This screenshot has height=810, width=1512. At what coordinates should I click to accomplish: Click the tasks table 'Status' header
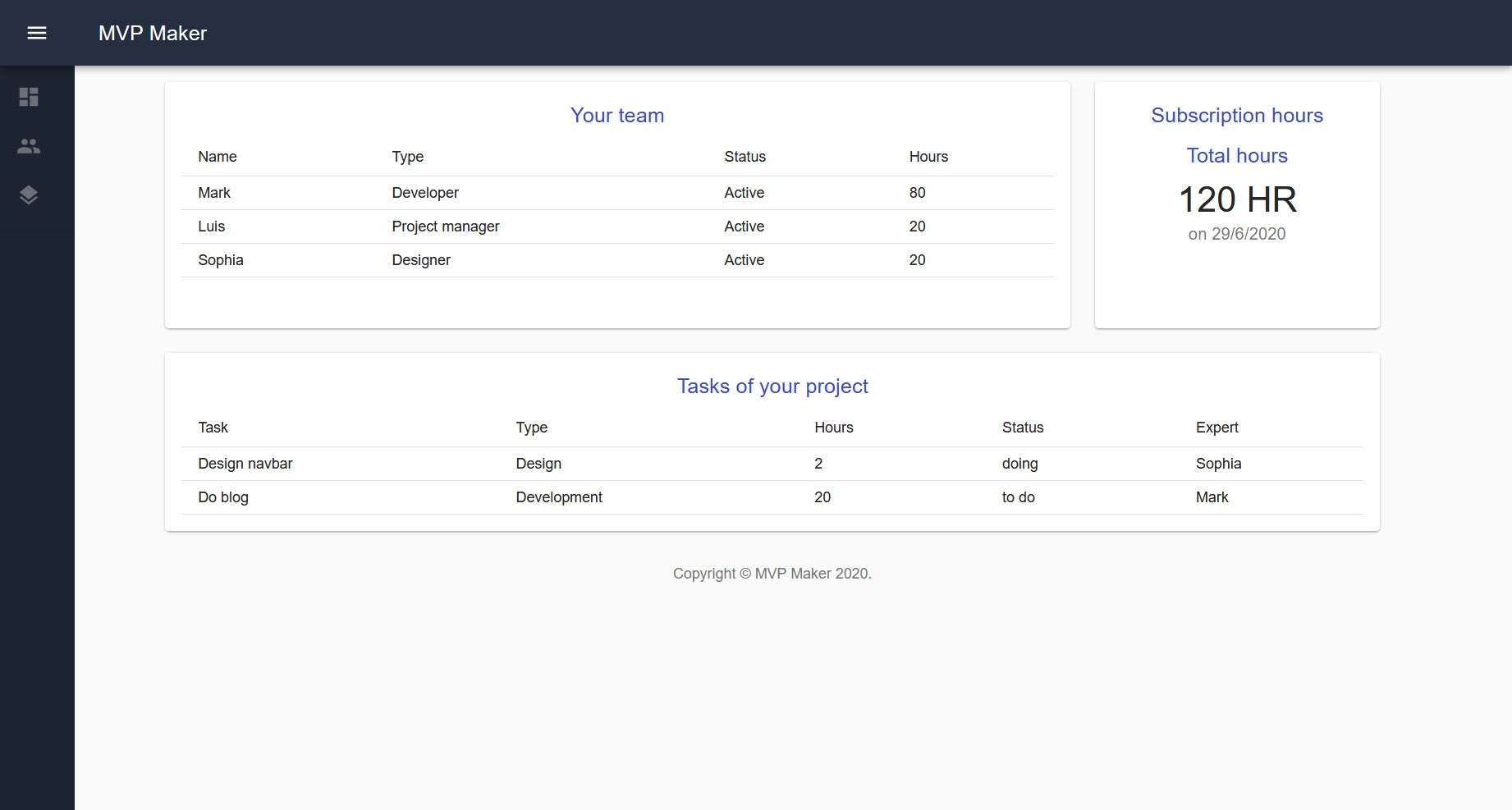1023,428
